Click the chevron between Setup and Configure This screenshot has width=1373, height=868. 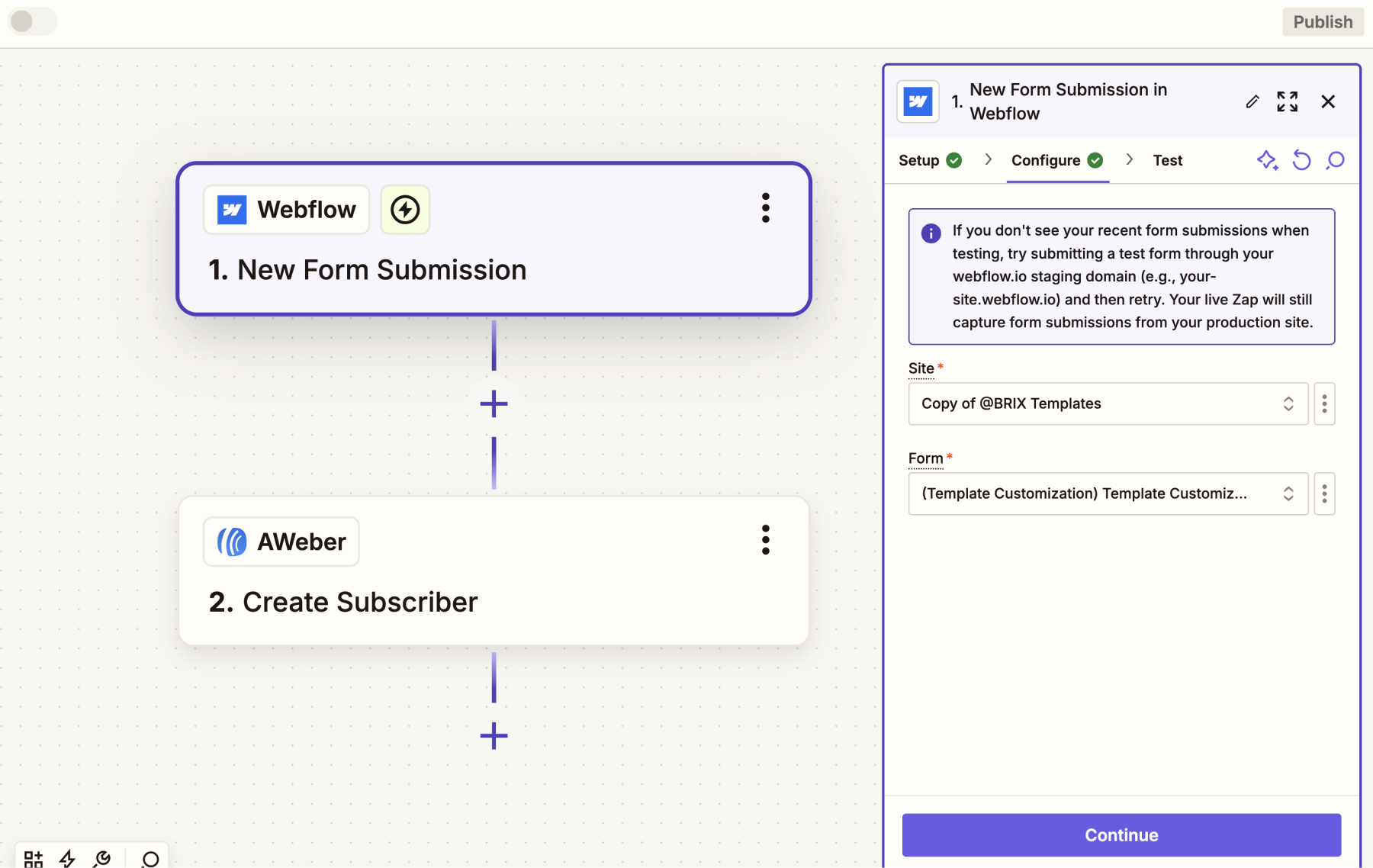pyautogui.click(x=988, y=159)
